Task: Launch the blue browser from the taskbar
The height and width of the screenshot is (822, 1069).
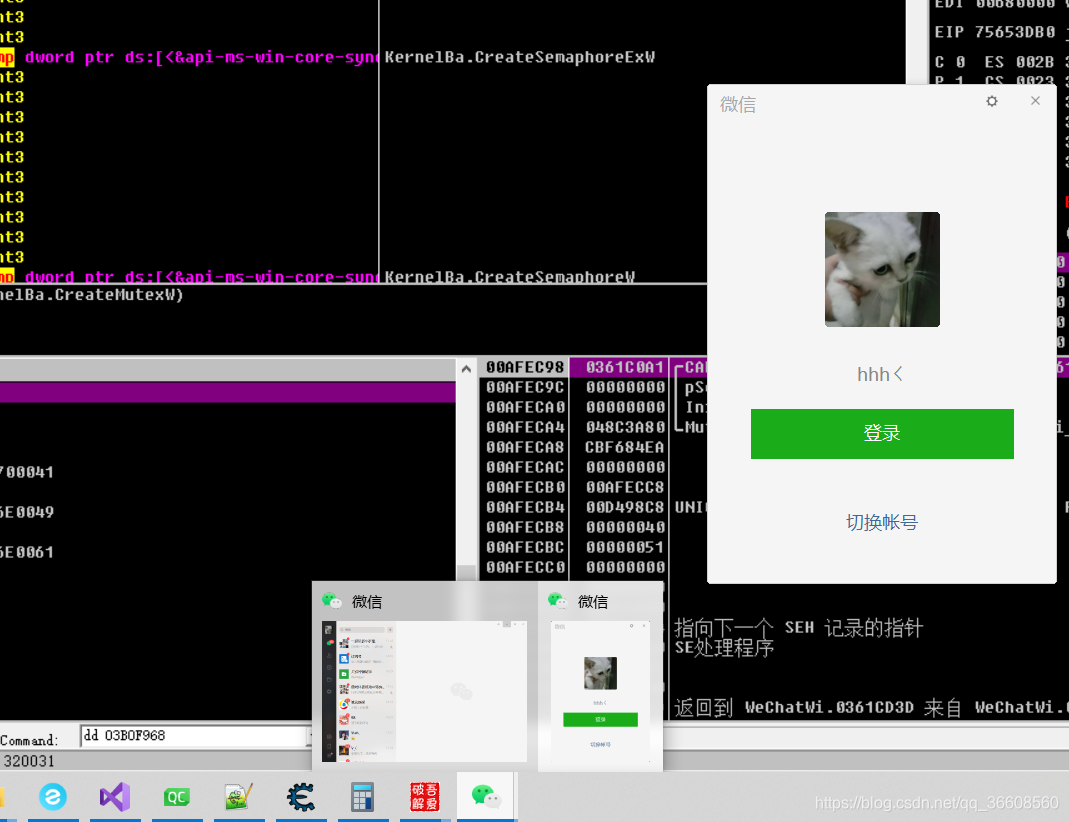Action: [53, 796]
